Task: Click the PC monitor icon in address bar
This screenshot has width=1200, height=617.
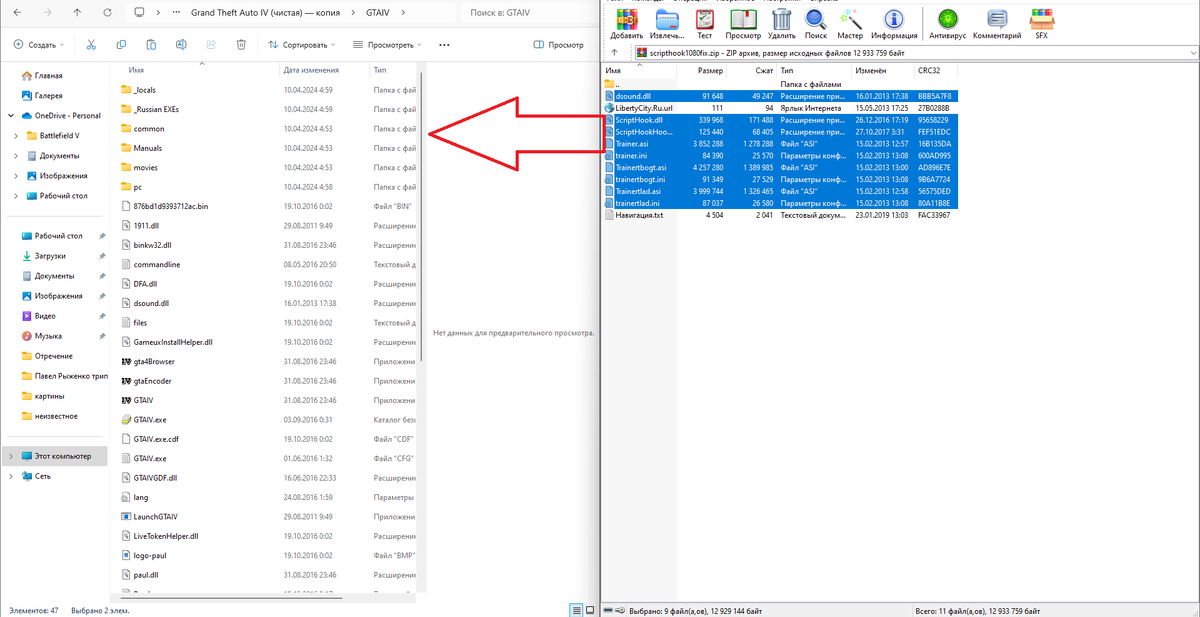Action: [x=139, y=13]
